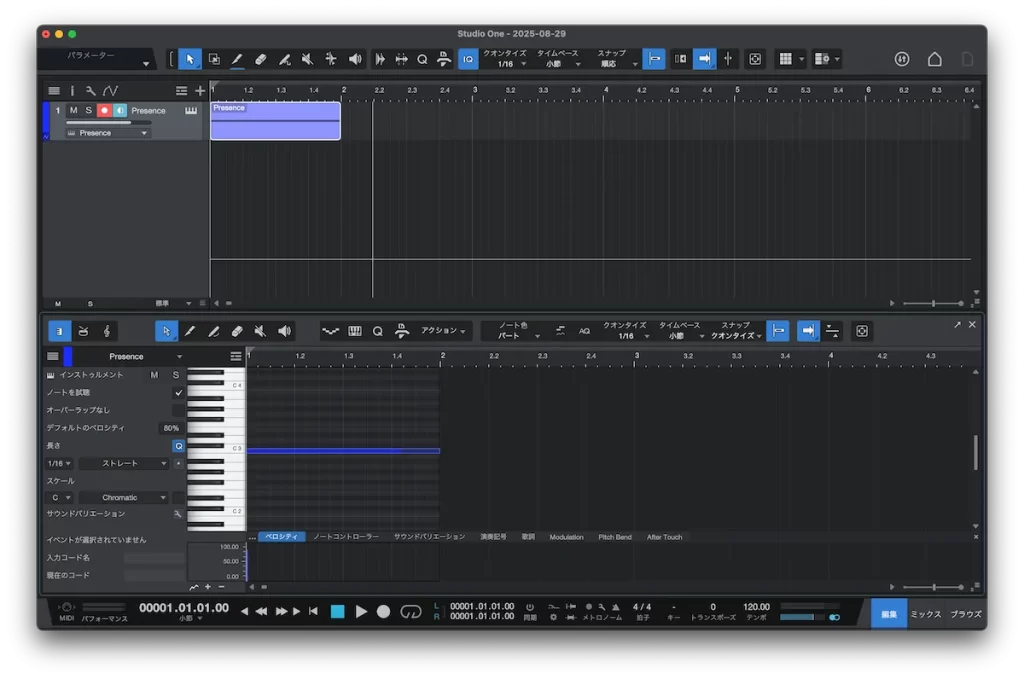
Task: Toggle the ノートを試聴 checkbox
Action: pyautogui.click(x=178, y=393)
